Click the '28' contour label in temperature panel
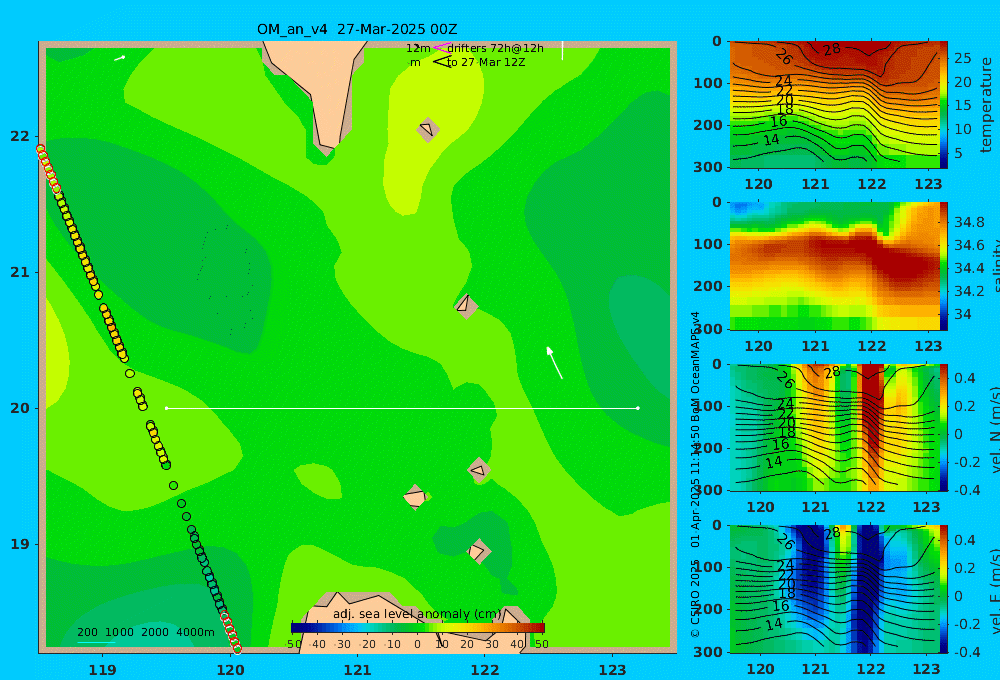The height and width of the screenshot is (680, 1000). (x=832, y=49)
